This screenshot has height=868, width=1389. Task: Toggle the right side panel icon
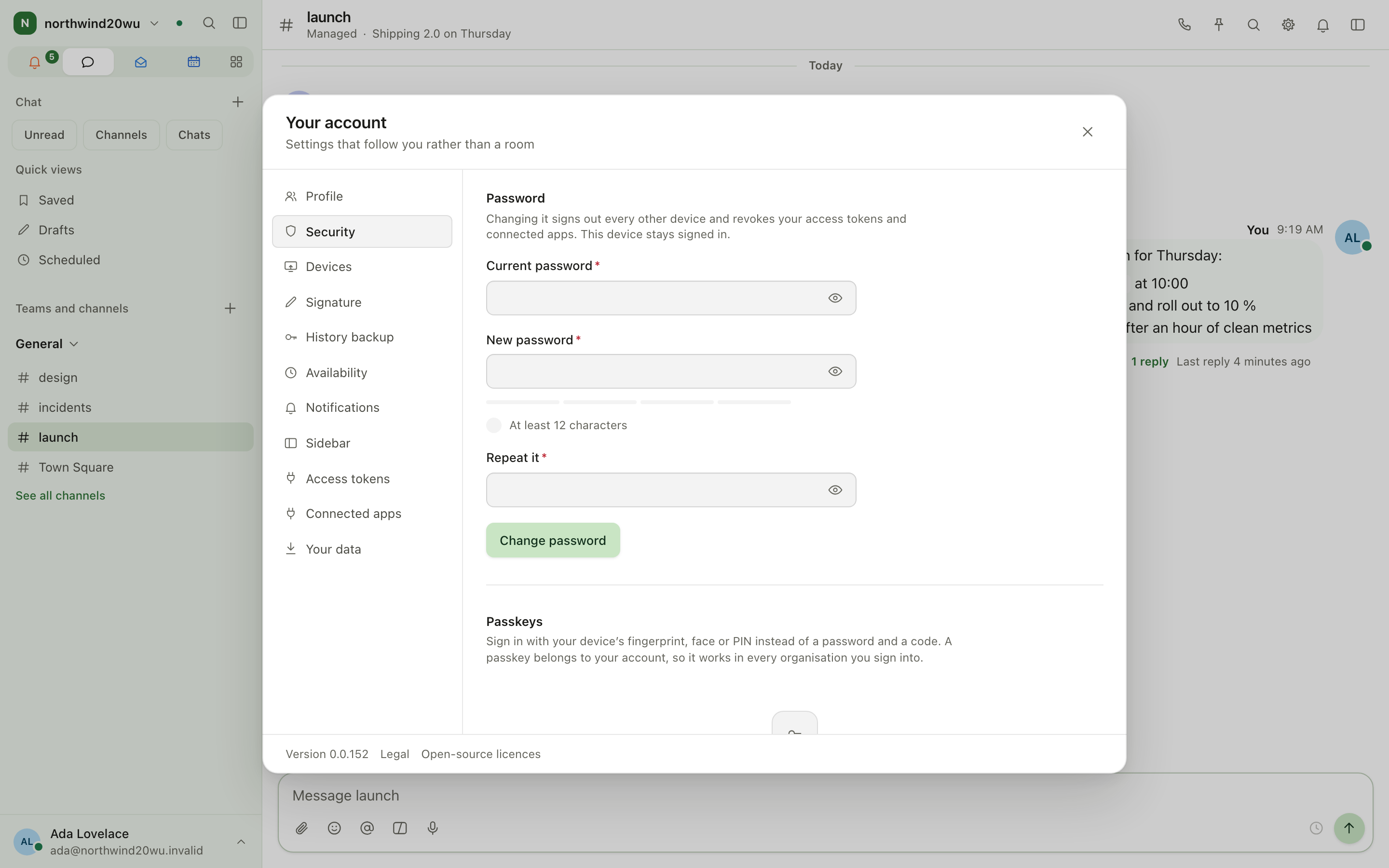(1358, 25)
